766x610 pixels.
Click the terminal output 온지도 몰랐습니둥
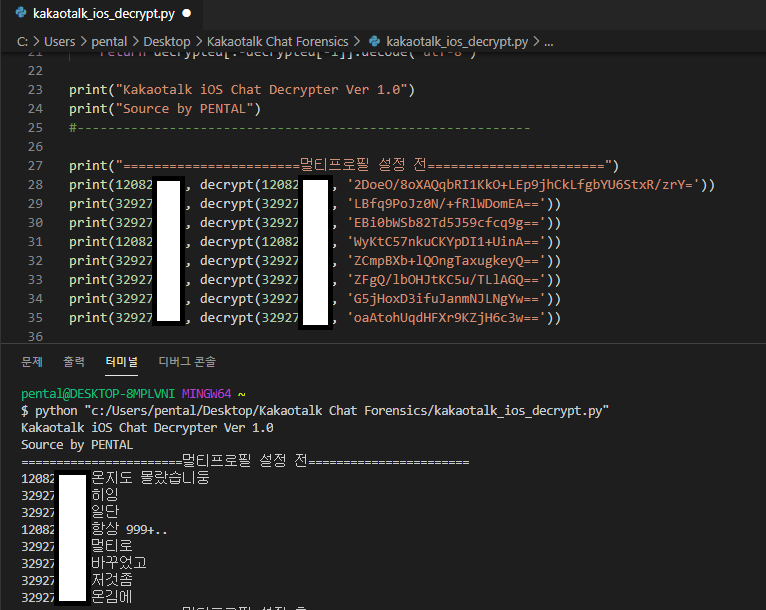pyautogui.click(x=150, y=478)
